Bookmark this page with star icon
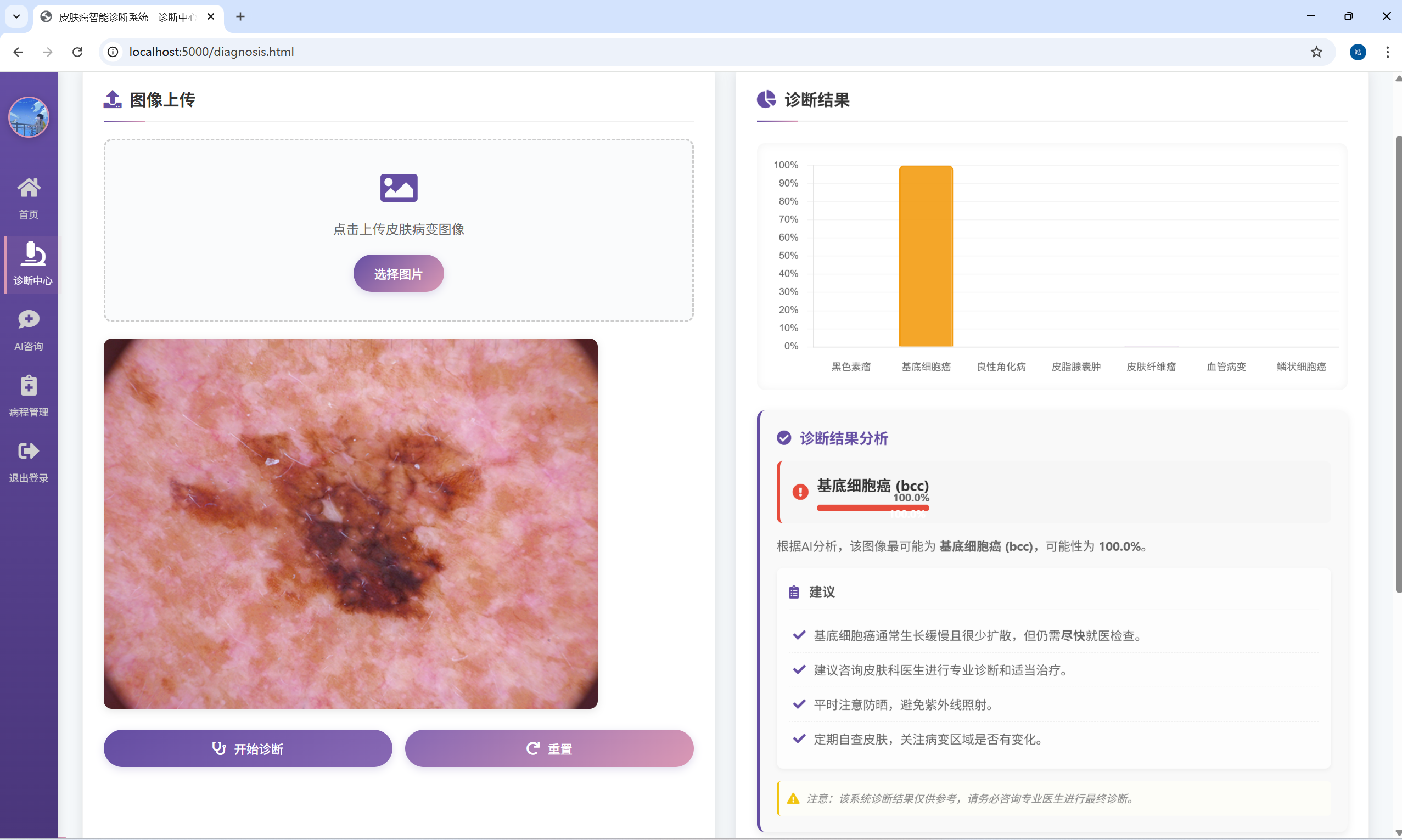The height and width of the screenshot is (840, 1402). (x=1316, y=52)
